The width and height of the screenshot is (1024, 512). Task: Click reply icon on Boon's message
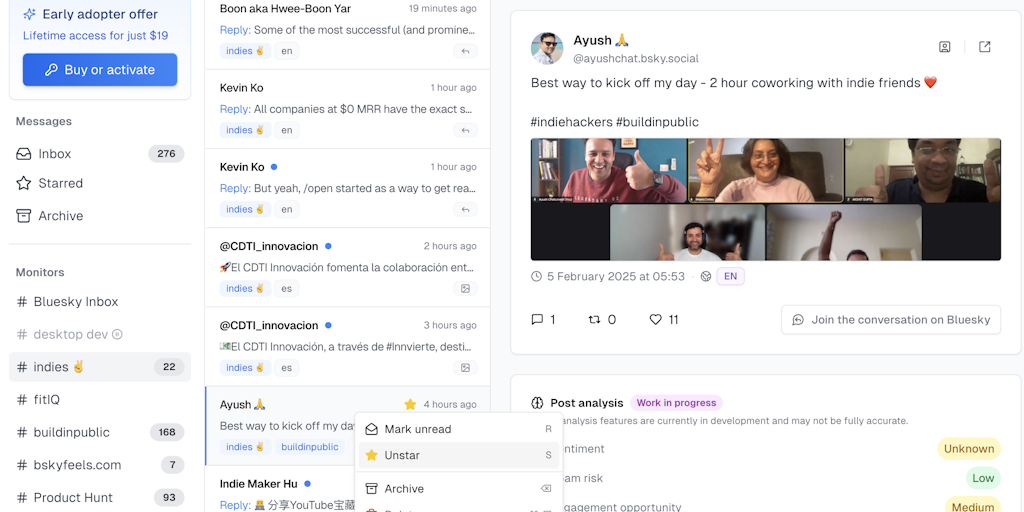466,51
